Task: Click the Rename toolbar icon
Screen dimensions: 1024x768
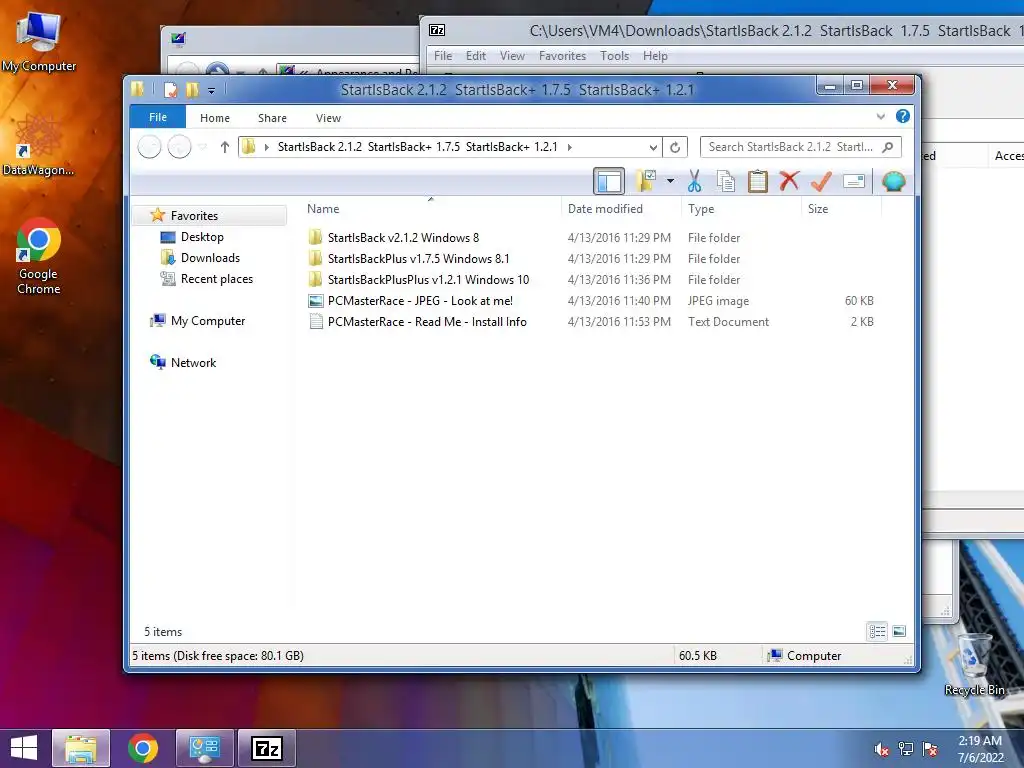Action: [854, 181]
